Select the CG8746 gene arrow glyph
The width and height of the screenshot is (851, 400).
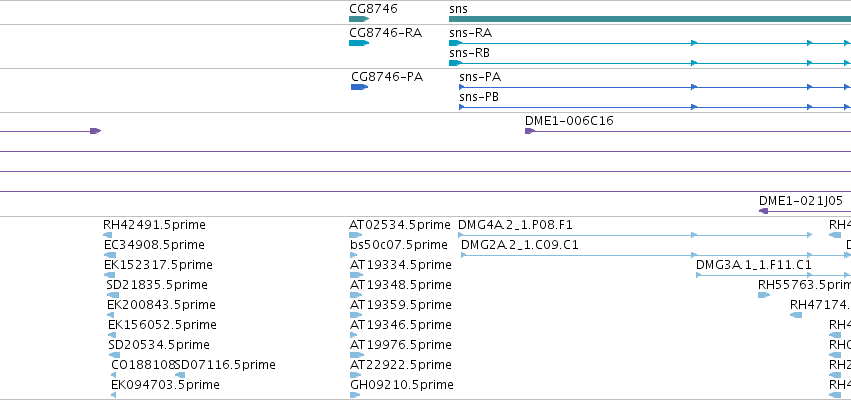pos(359,19)
